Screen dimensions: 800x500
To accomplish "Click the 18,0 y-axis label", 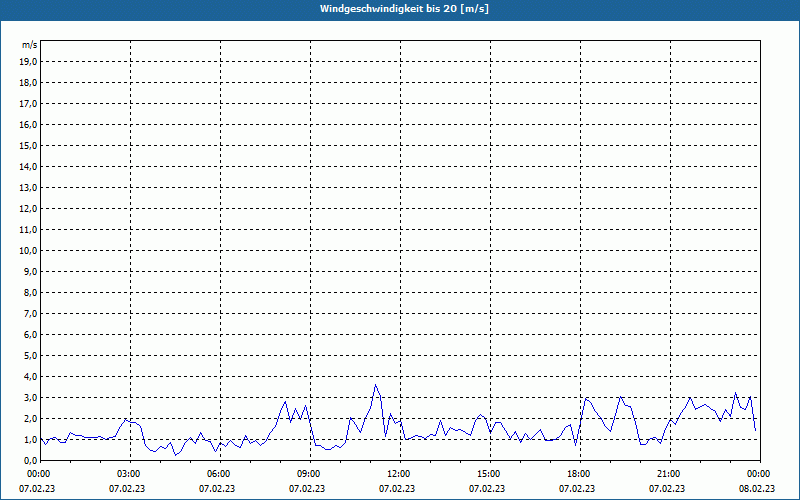I will 28,83.
